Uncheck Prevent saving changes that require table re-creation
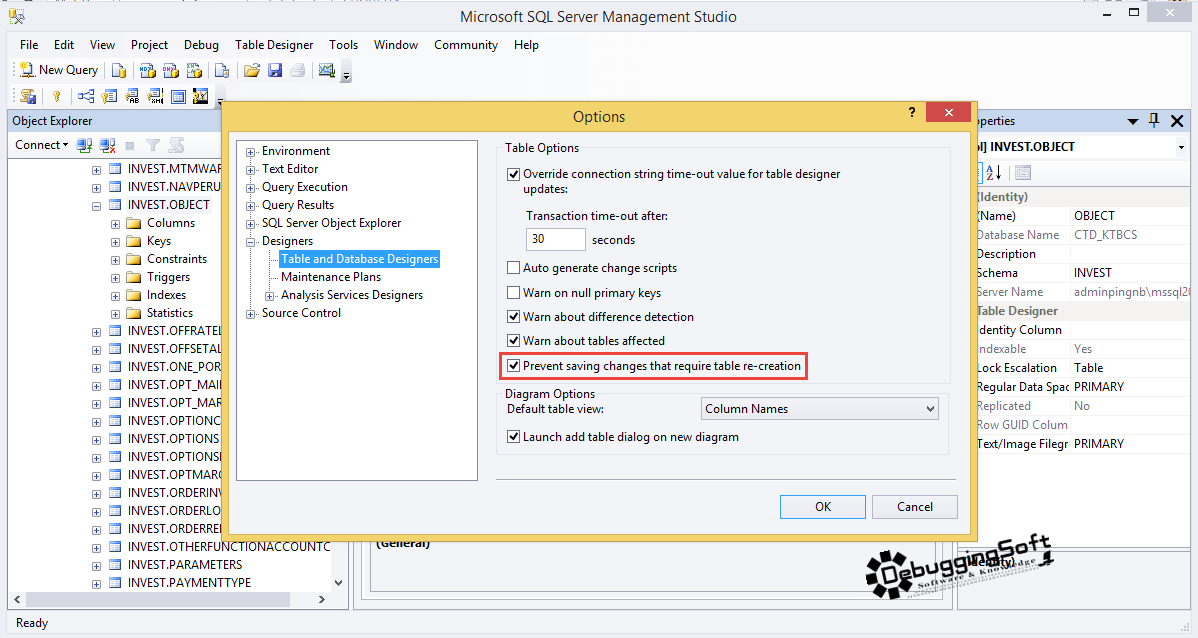 pos(514,366)
